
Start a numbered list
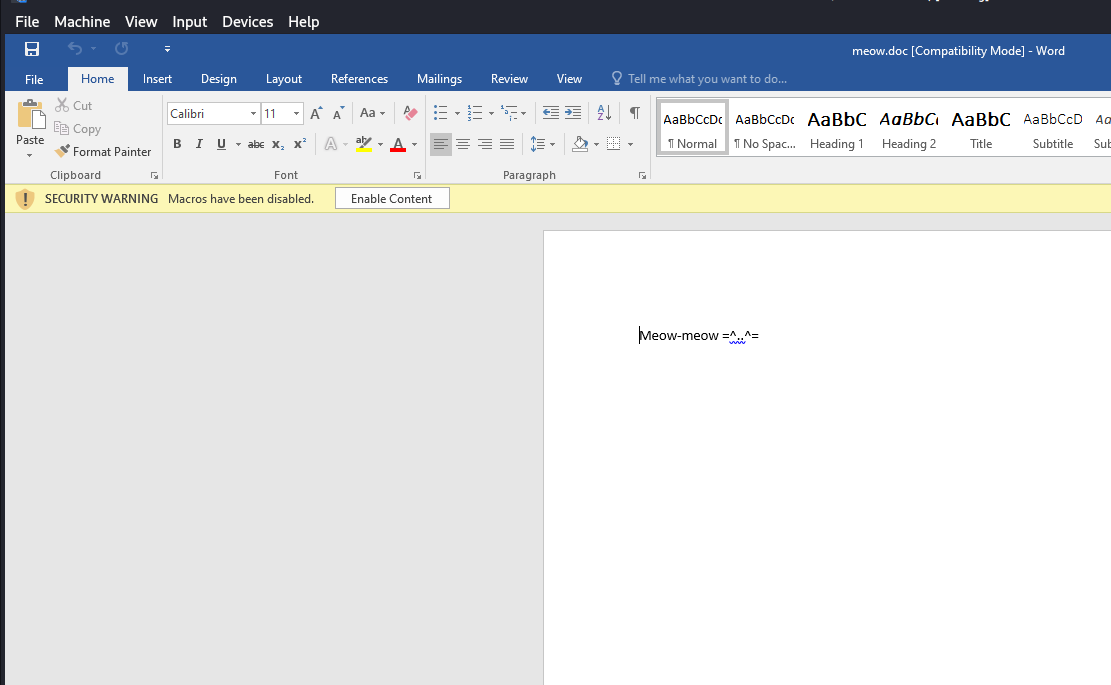pyautogui.click(x=475, y=113)
